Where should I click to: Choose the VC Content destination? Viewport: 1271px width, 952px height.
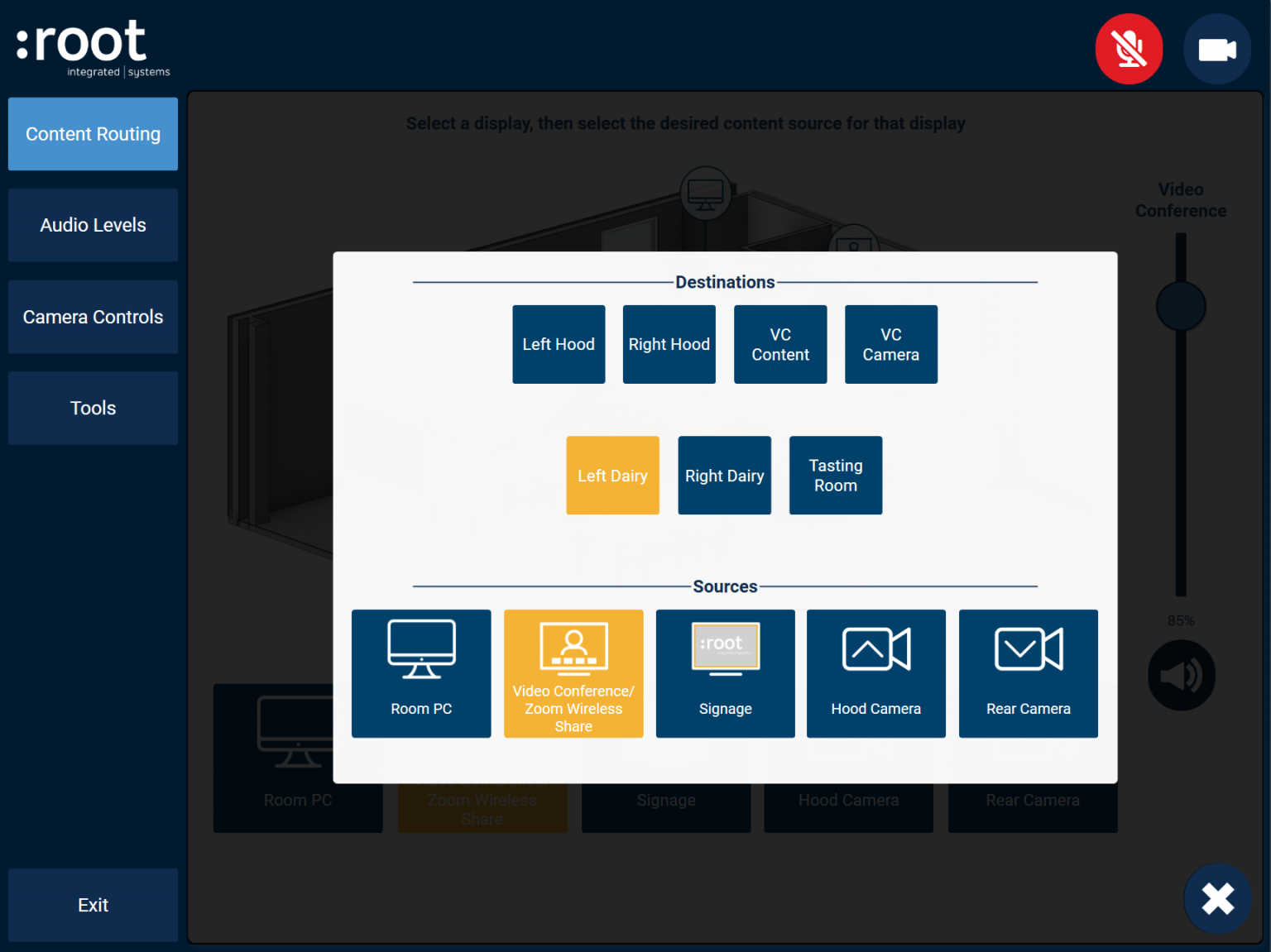click(x=779, y=344)
